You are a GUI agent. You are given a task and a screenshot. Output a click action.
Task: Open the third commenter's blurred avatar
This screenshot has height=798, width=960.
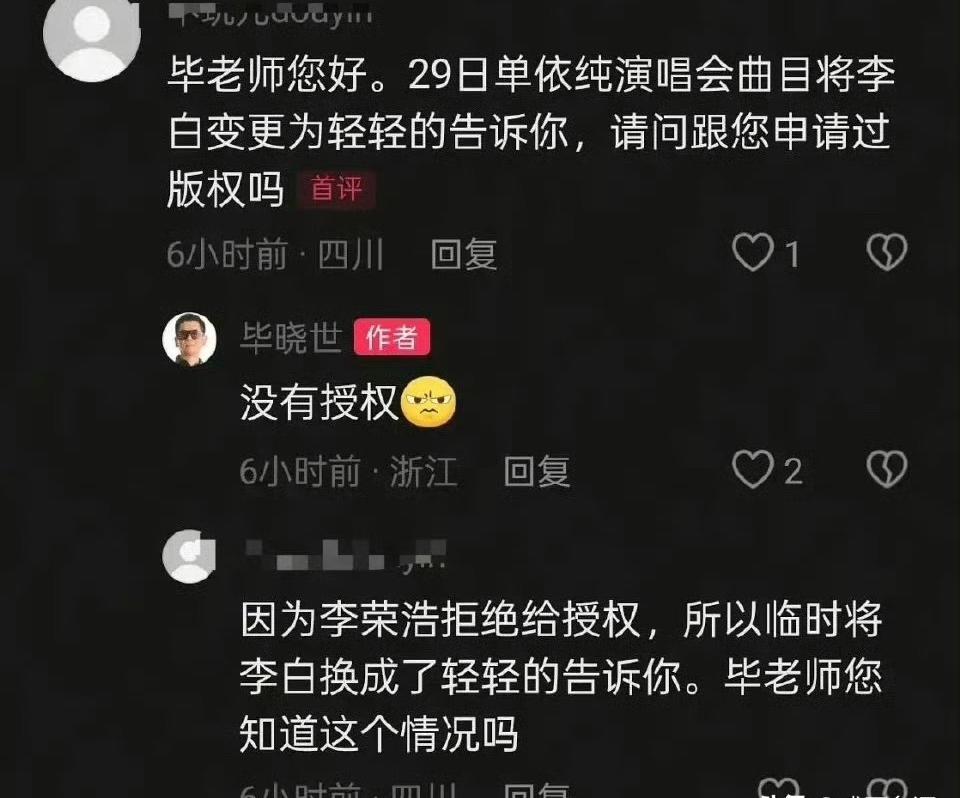coord(189,556)
